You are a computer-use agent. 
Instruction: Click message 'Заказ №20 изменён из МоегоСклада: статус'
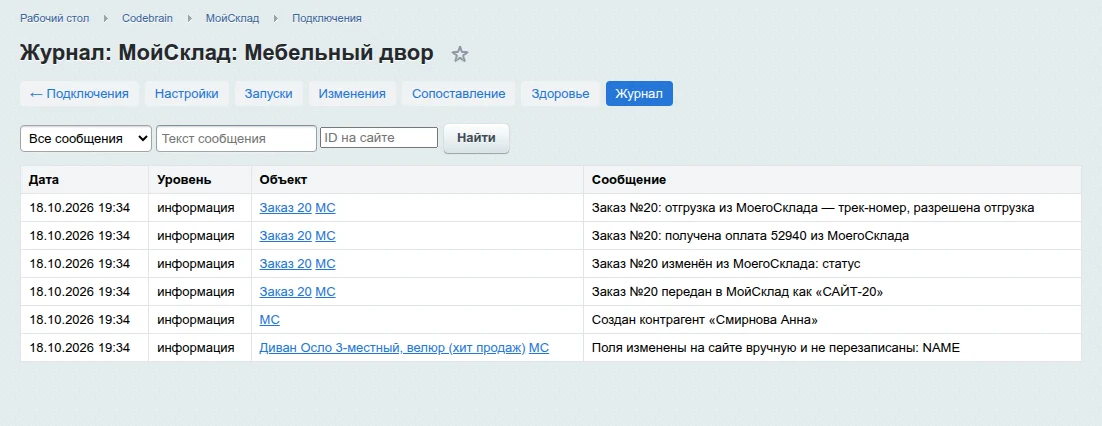pos(726,264)
